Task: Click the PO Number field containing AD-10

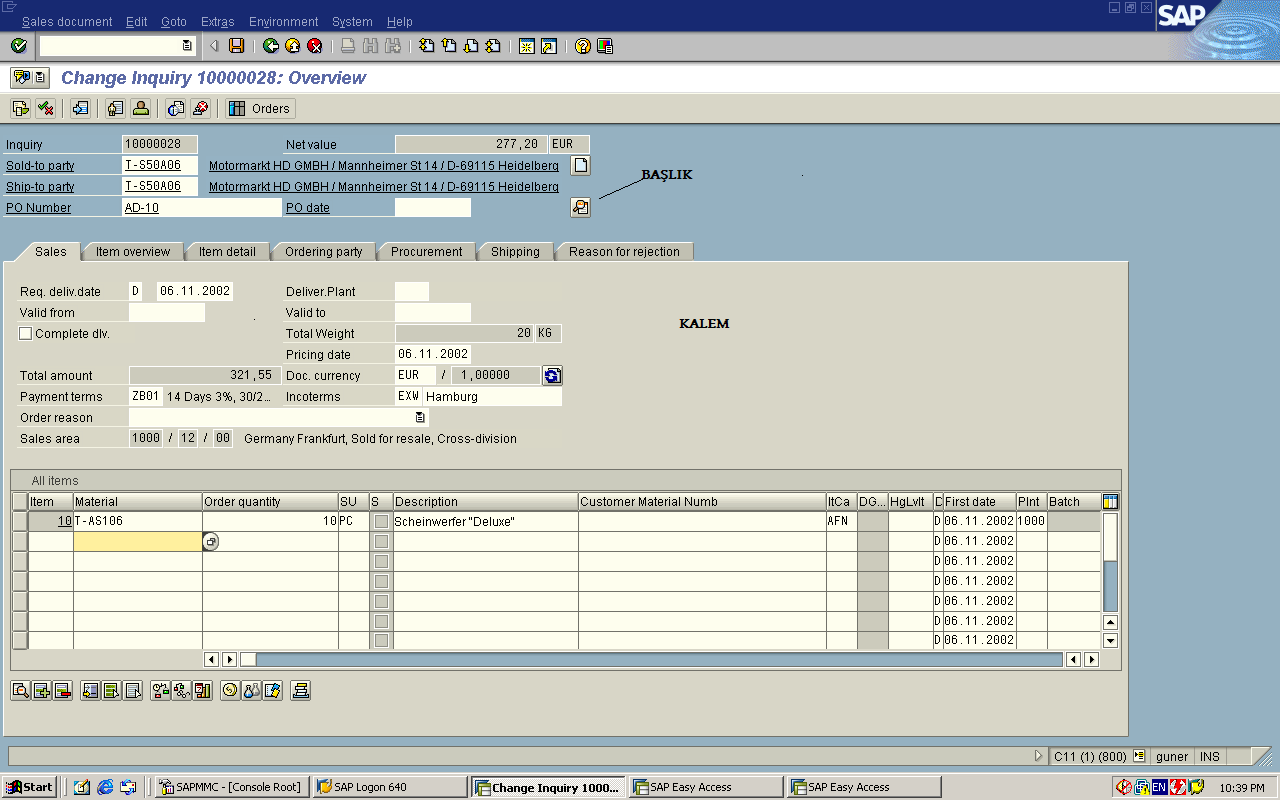Action: tap(201, 208)
